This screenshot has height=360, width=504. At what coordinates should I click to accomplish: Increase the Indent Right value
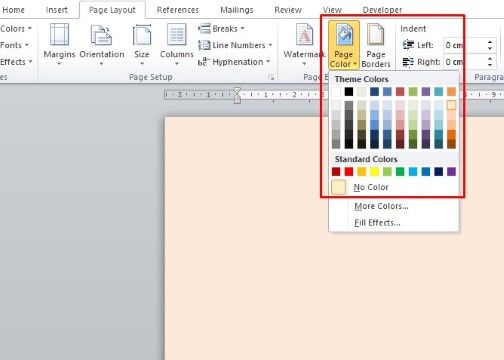tap(490, 59)
